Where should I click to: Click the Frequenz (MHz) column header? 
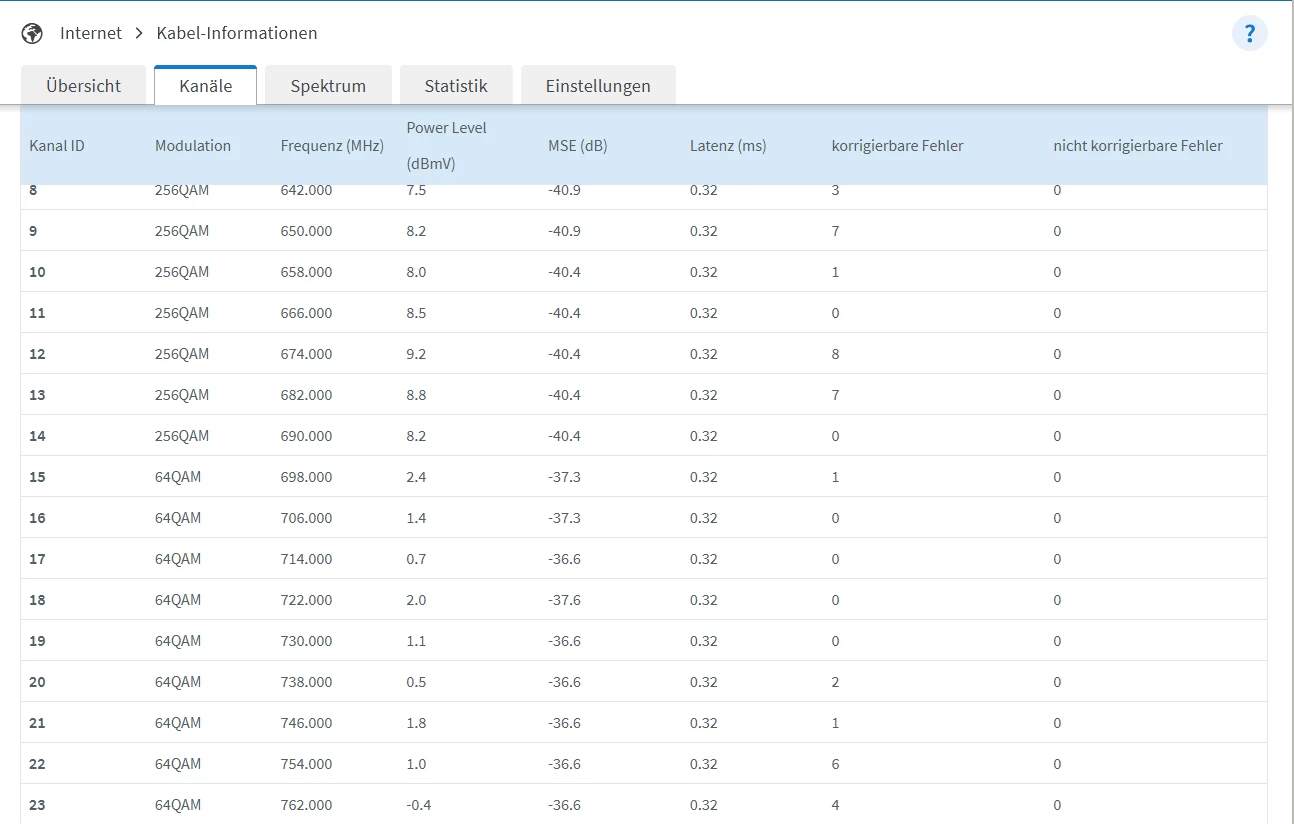(x=332, y=146)
